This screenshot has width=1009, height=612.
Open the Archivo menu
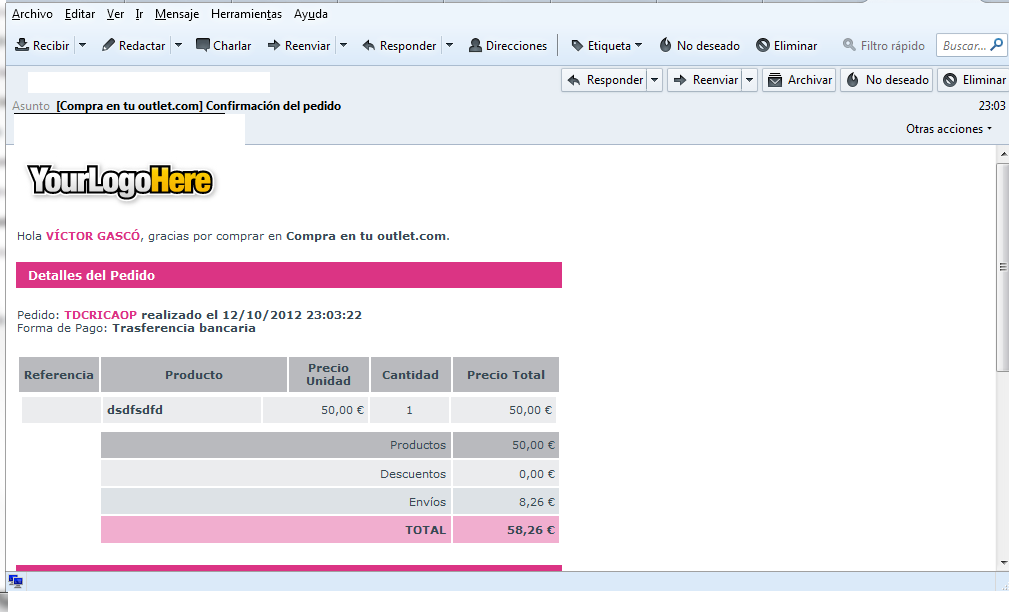point(32,14)
